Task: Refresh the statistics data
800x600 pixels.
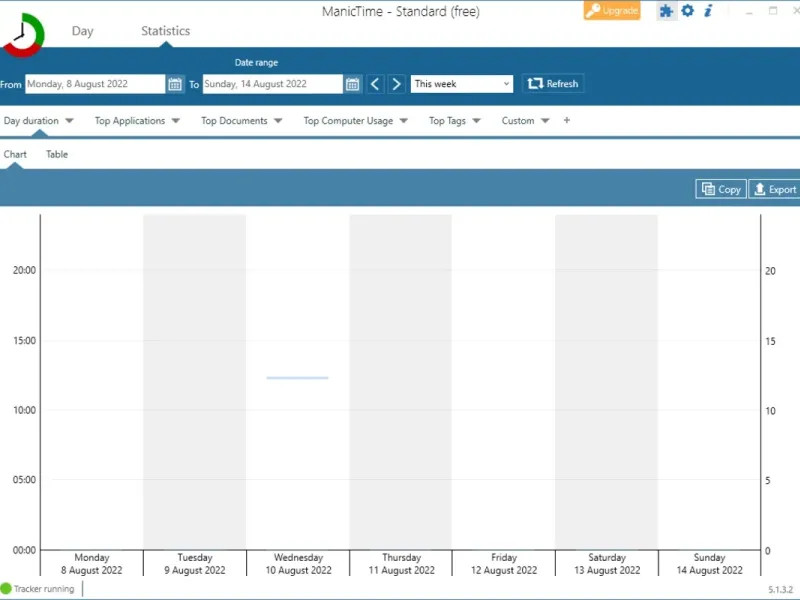Action: point(553,84)
